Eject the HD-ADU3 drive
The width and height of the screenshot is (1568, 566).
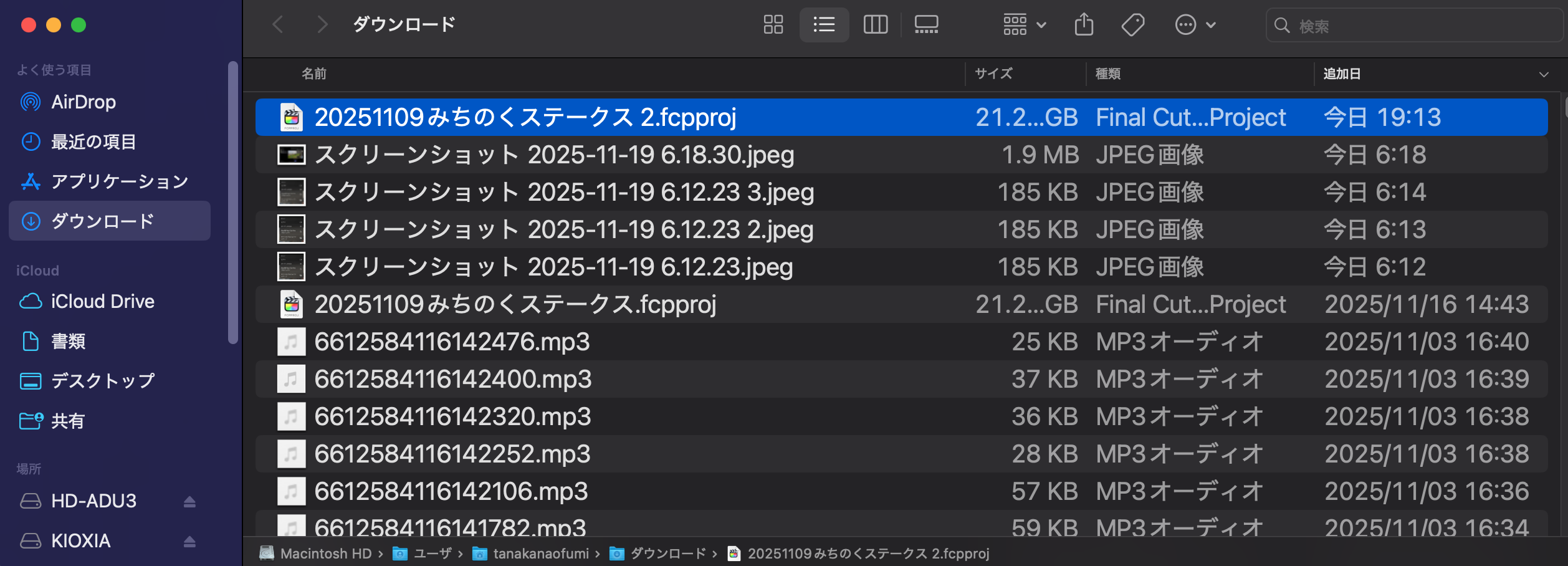pos(189,502)
